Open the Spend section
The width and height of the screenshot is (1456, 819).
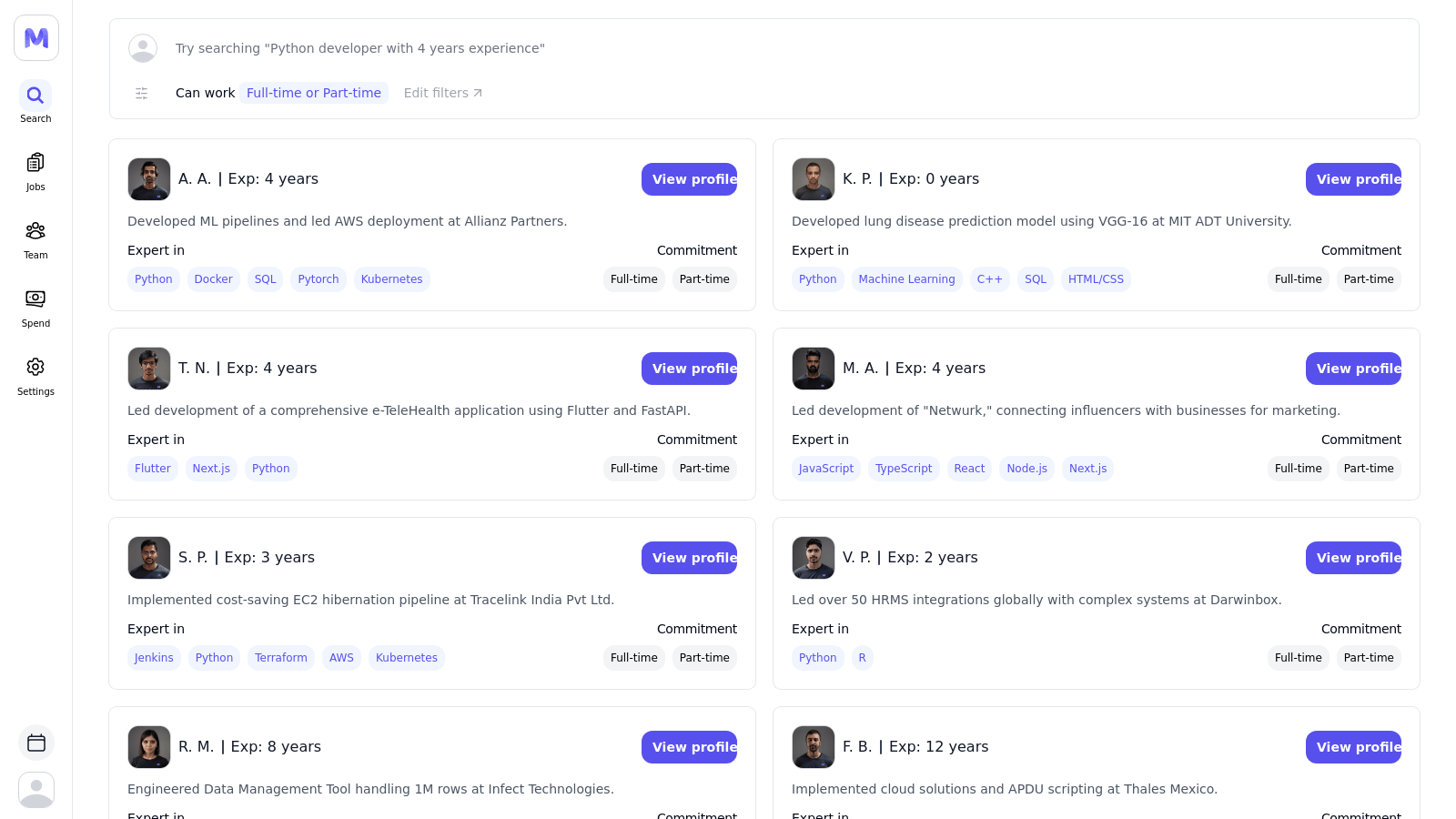tap(35, 308)
